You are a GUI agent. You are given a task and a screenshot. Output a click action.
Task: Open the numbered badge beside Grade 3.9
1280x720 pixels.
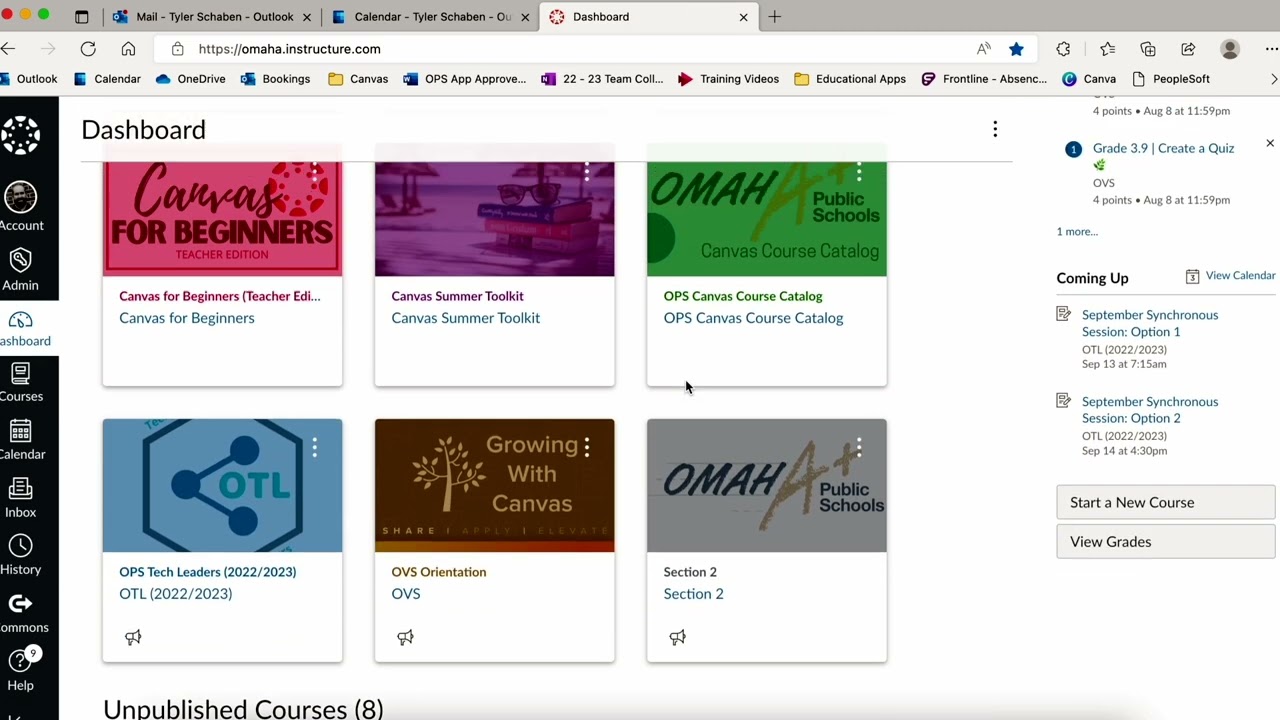pyautogui.click(x=1073, y=149)
